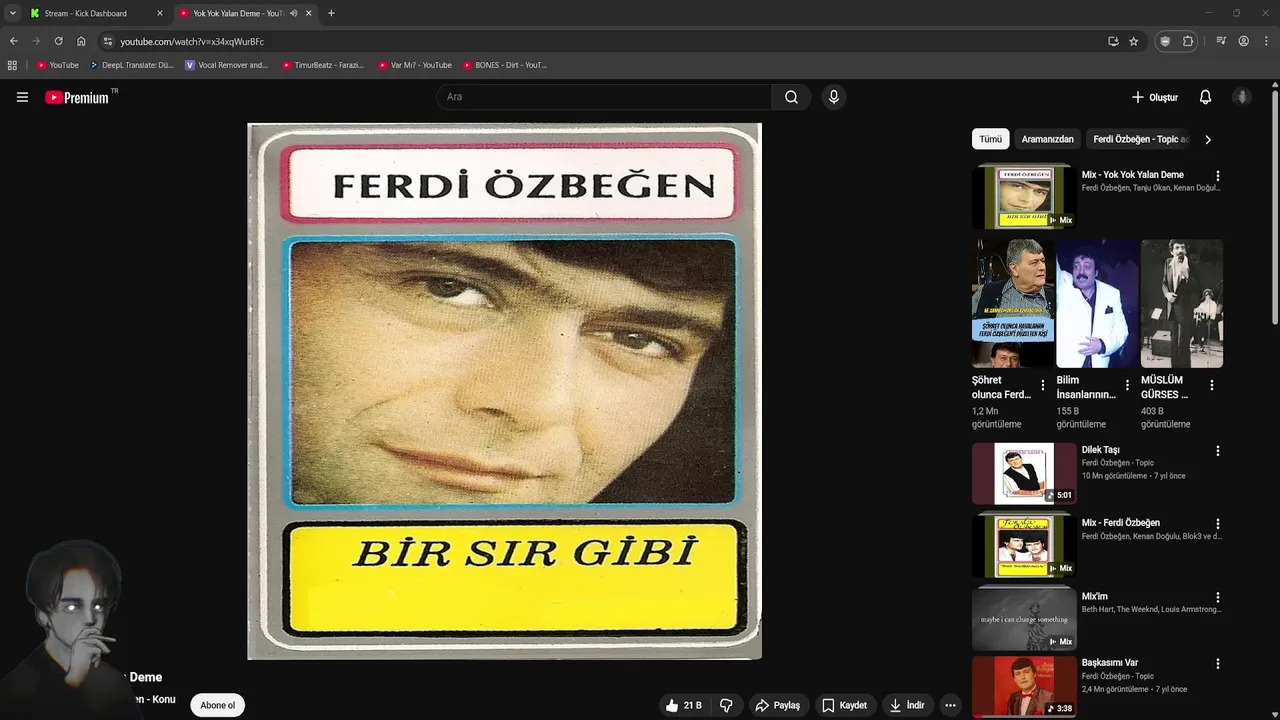The image size is (1280, 720).
Task: Open media controls in browser toolbar
Action: (x=1221, y=41)
